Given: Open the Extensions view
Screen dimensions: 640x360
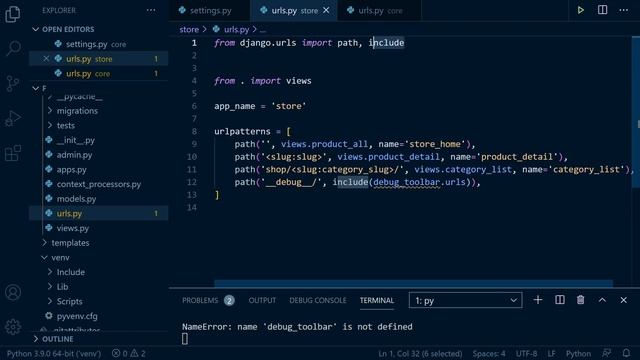Looking at the screenshot, I should tap(13, 153).
